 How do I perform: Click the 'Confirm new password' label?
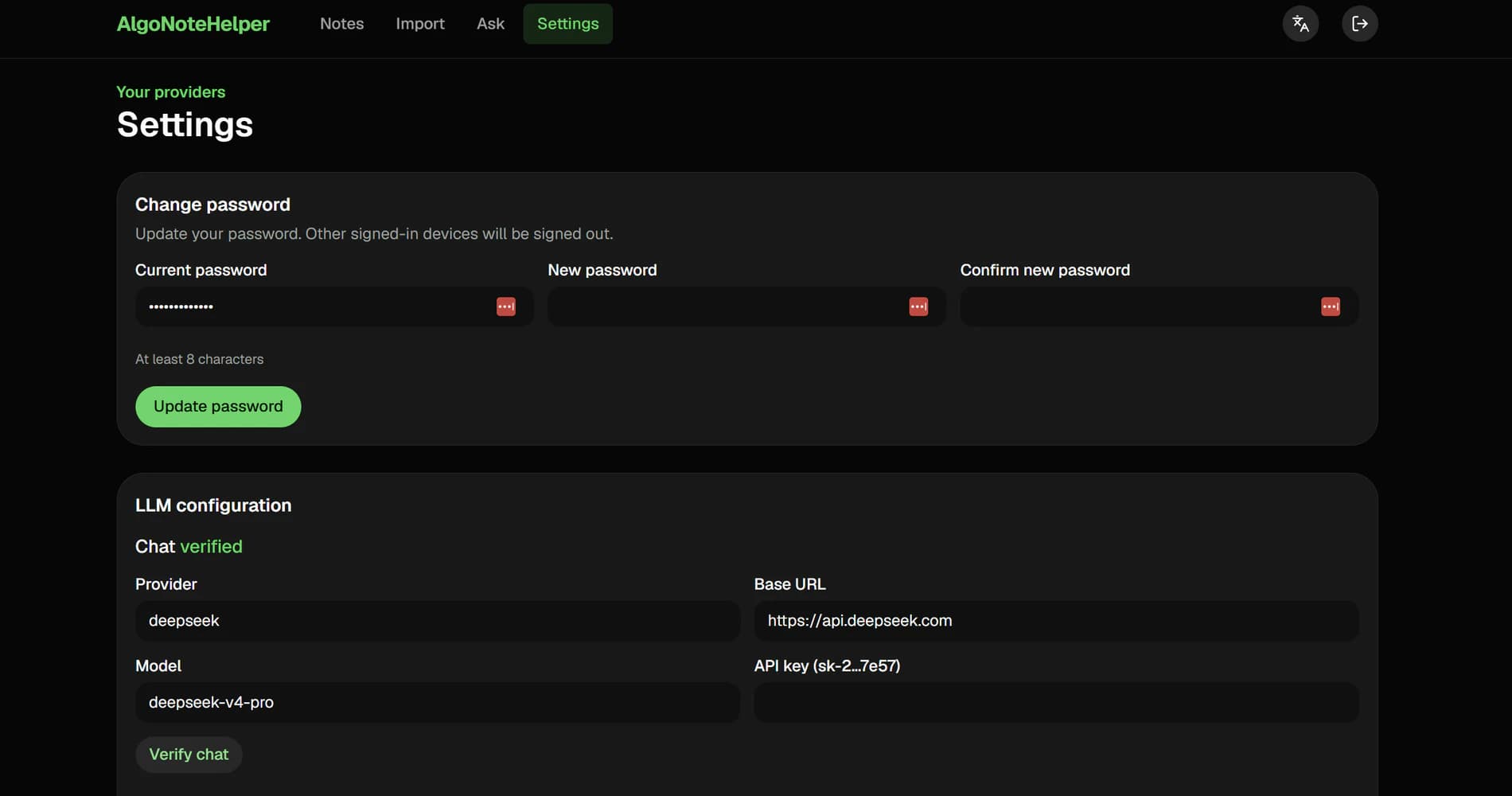pyautogui.click(x=1045, y=270)
